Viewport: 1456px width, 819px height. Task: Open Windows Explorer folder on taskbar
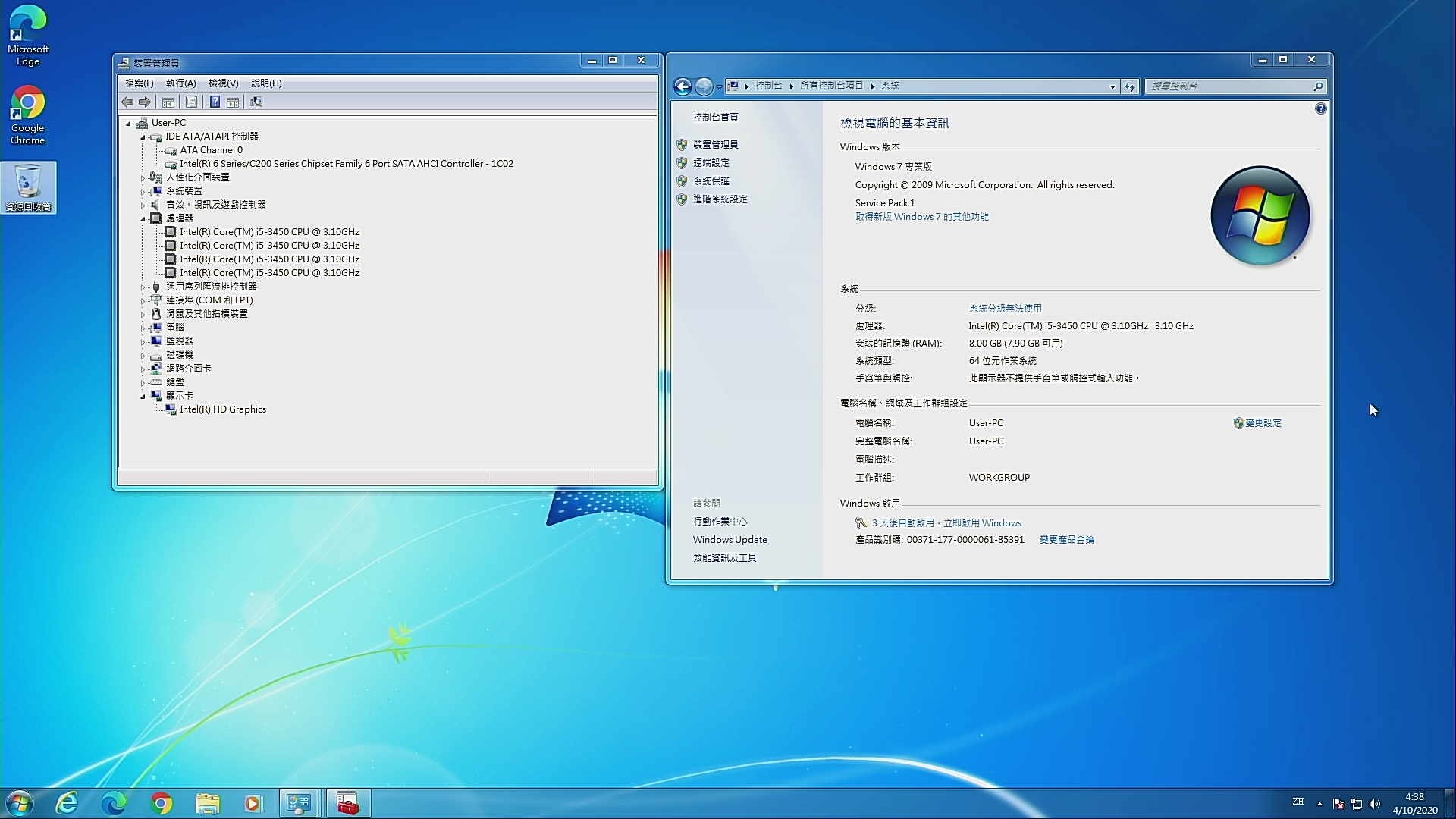[x=207, y=803]
